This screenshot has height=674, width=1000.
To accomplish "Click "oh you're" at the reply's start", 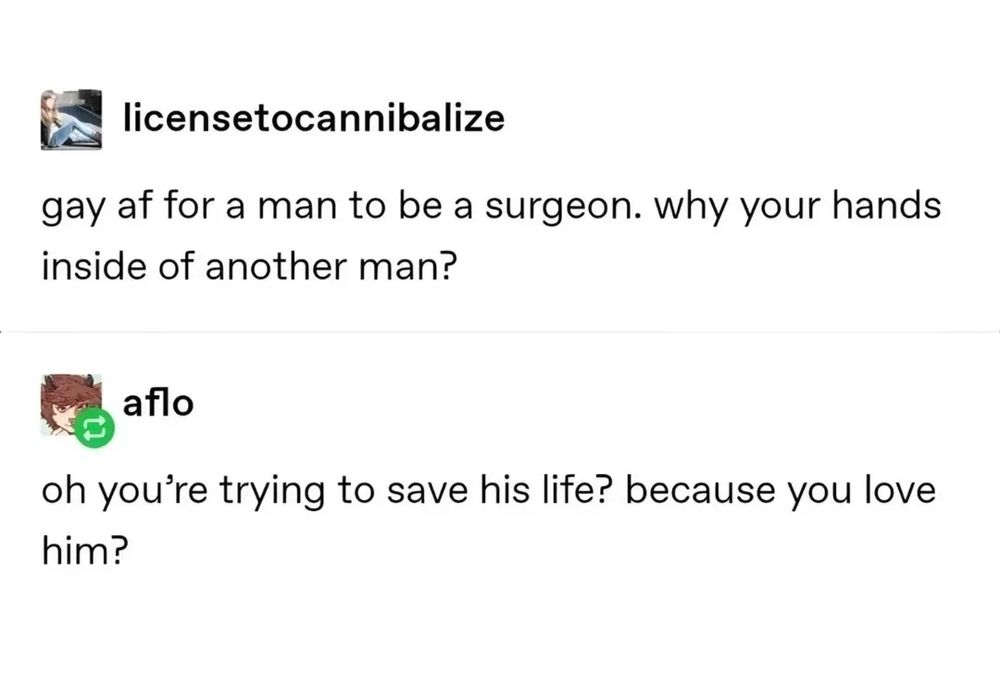I will tap(124, 491).
